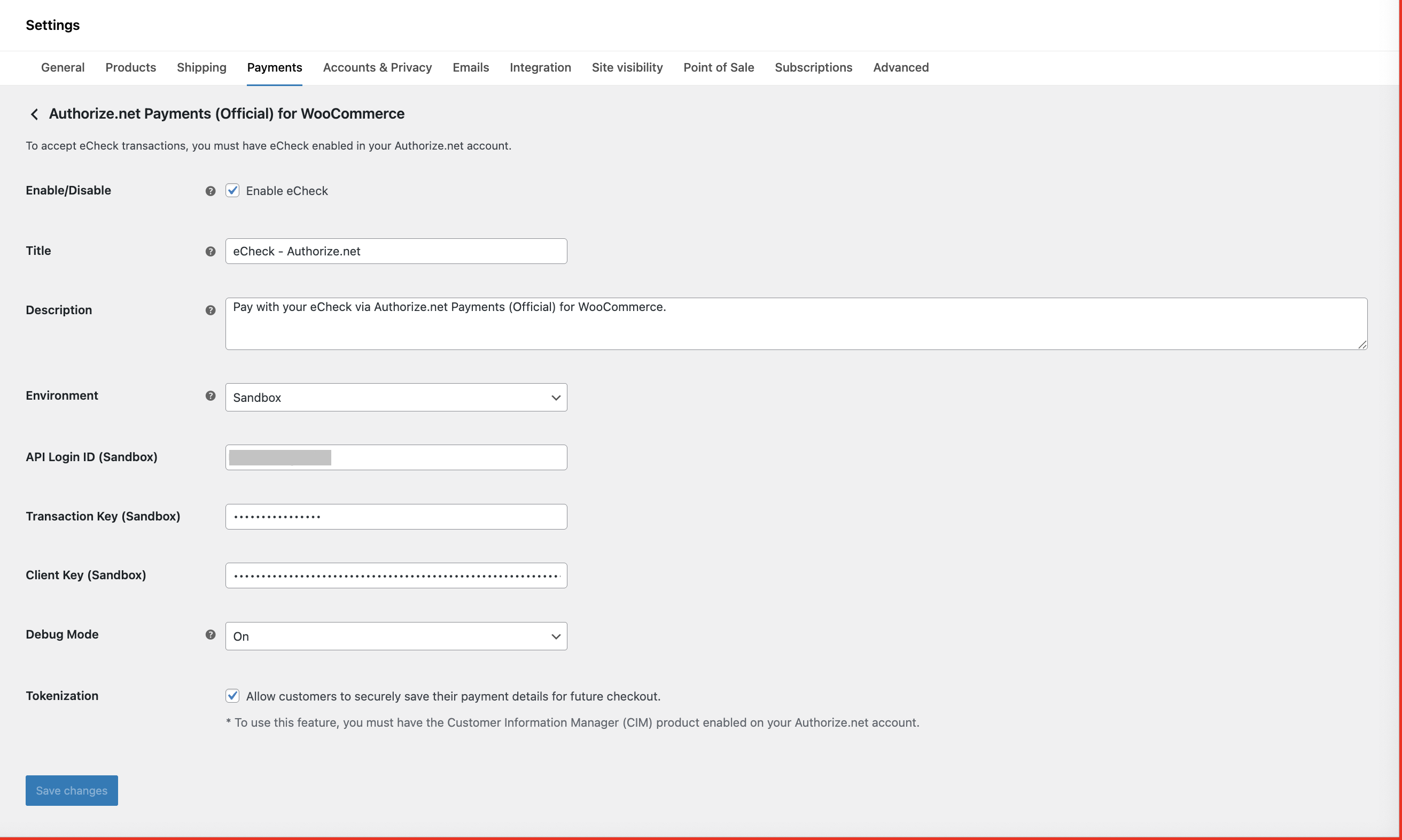Viewport: 1402px width, 840px height.
Task: Focus the Title text field
Action: (396, 251)
